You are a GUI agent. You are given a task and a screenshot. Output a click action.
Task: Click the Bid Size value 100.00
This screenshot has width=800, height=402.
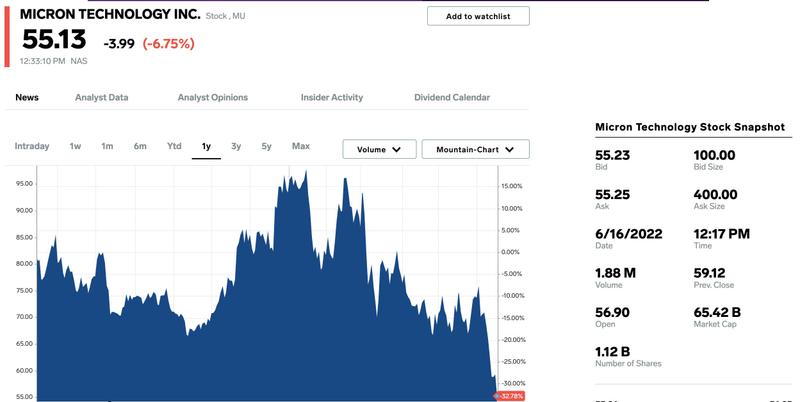(714, 155)
